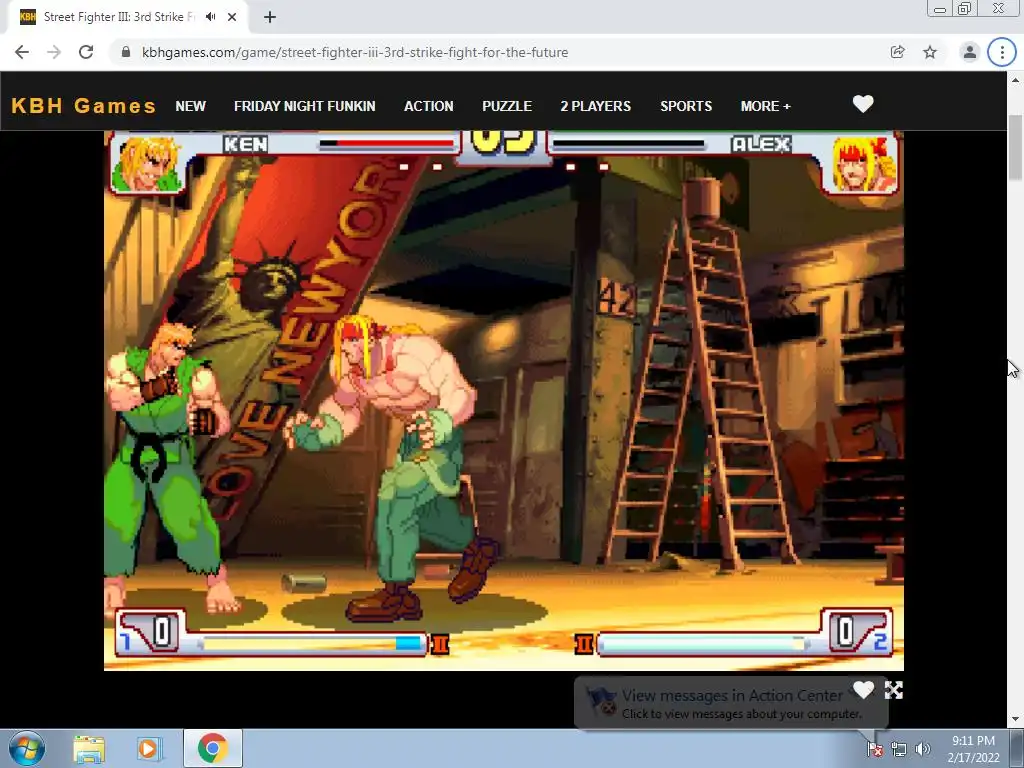Open the volume tray icon
The width and height of the screenshot is (1024, 768).
922,749
